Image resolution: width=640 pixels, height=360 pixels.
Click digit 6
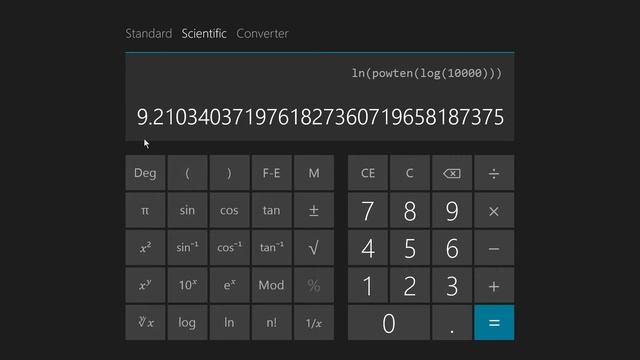(x=452, y=248)
